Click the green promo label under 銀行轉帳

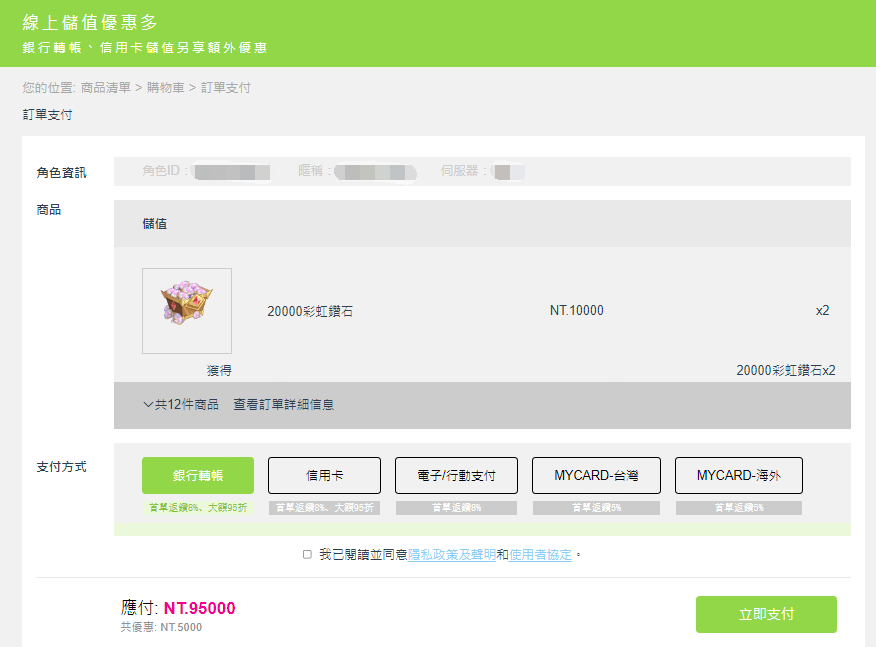point(198,508)
